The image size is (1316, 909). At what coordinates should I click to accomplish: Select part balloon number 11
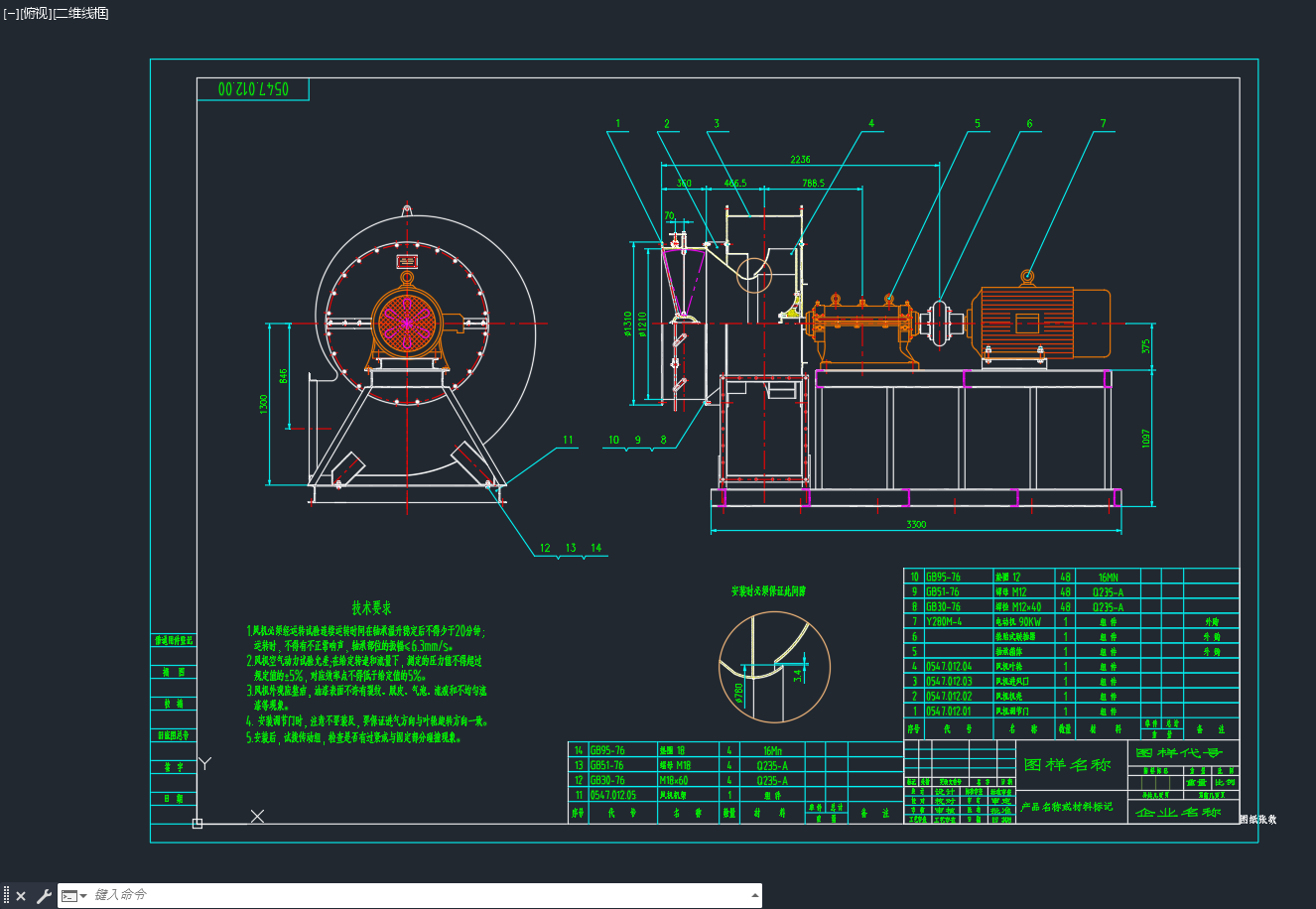[x=568, y=440]
